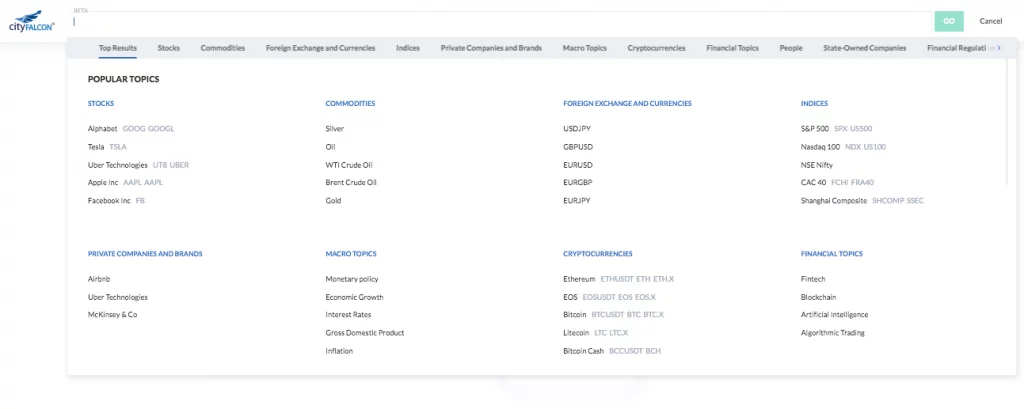Select Apple Inc AAPL topic

click(125, 182)
